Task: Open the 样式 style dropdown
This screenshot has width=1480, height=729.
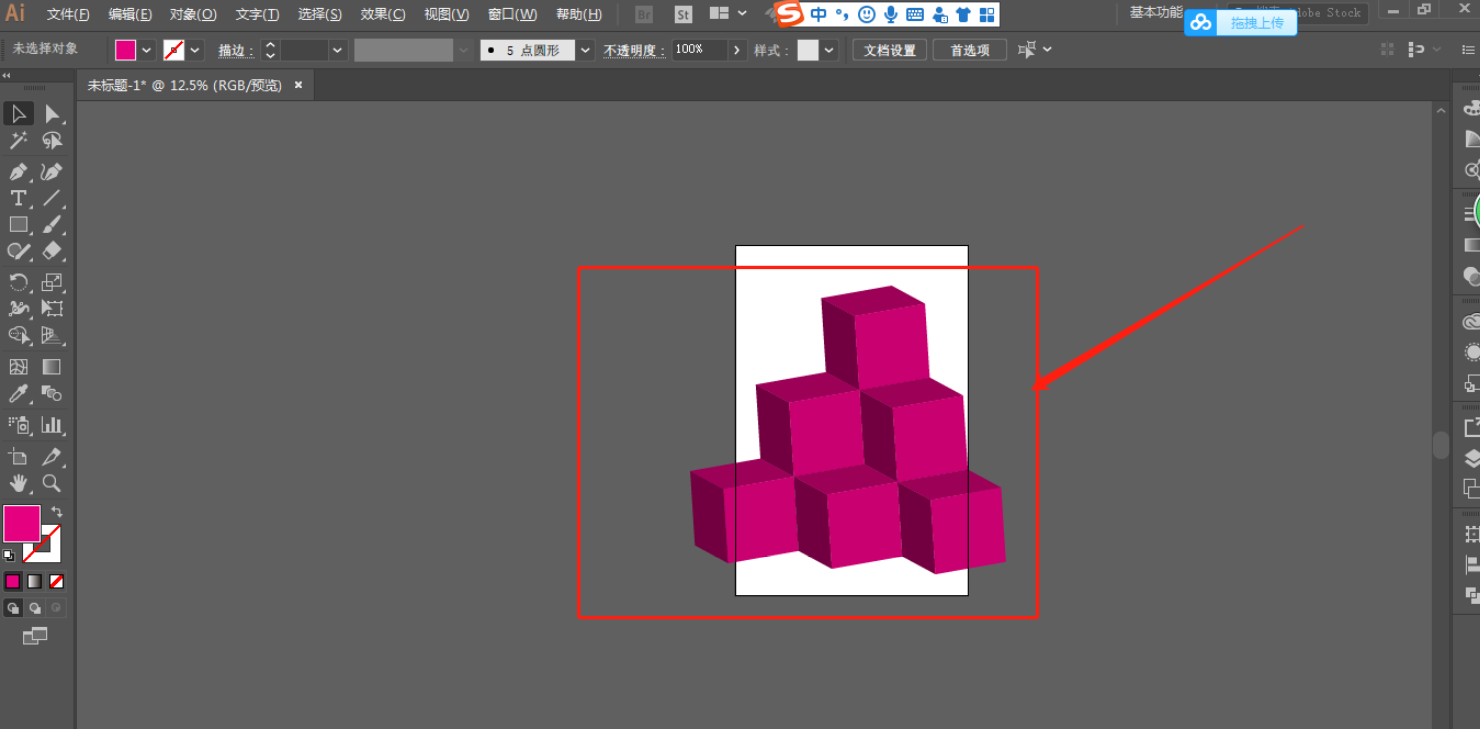Action: [x=829, y=50]
